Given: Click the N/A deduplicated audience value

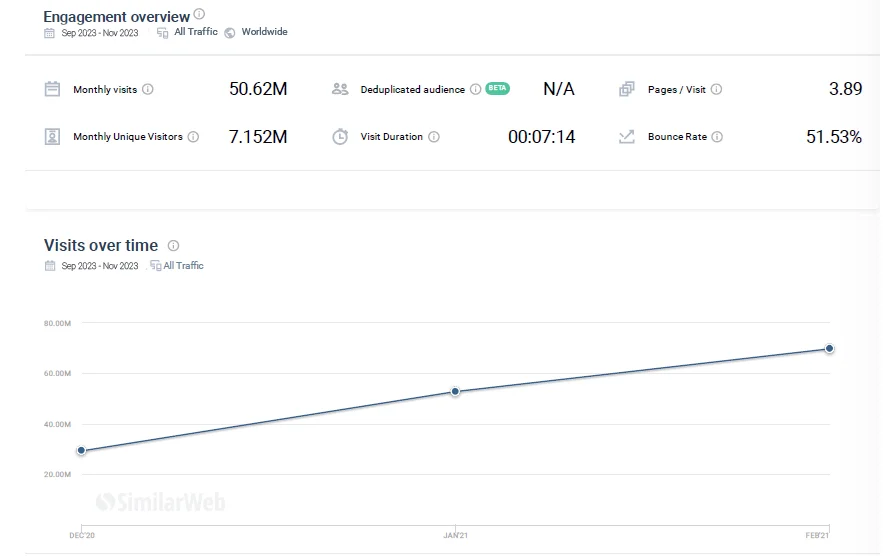Looking at the screenshot, I should click(559, 89).
